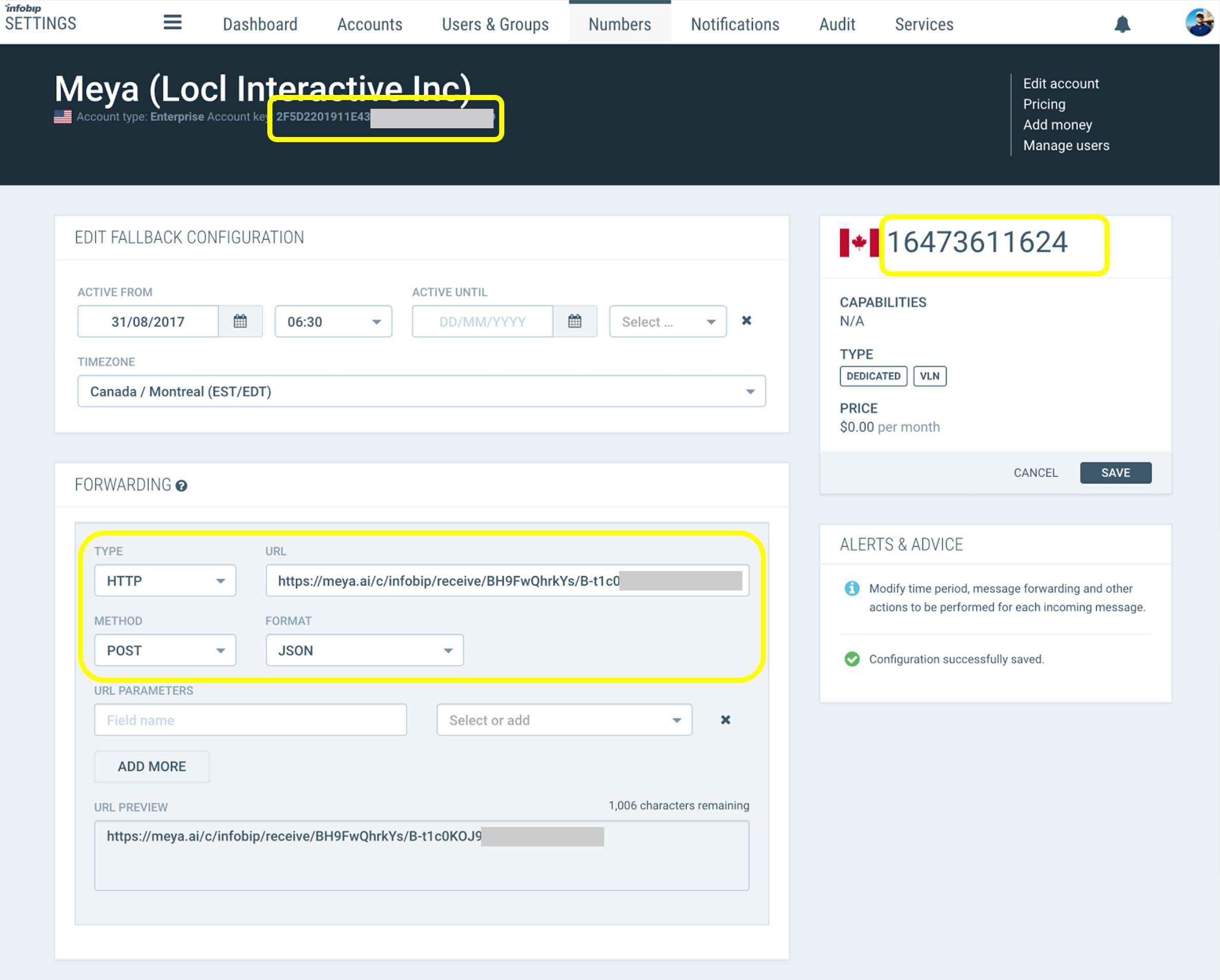This screenshot has width=1220, height=980.
Task: Click 'Configuration successfully saved.' message
Action: (956, 659)
